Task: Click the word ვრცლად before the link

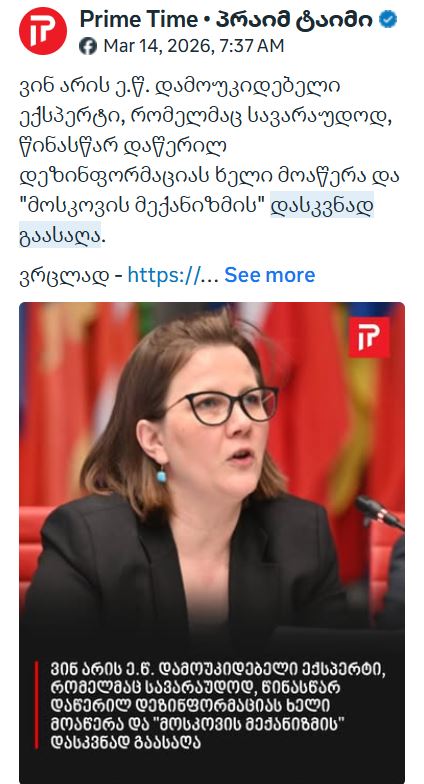Action: pos(64,276)
